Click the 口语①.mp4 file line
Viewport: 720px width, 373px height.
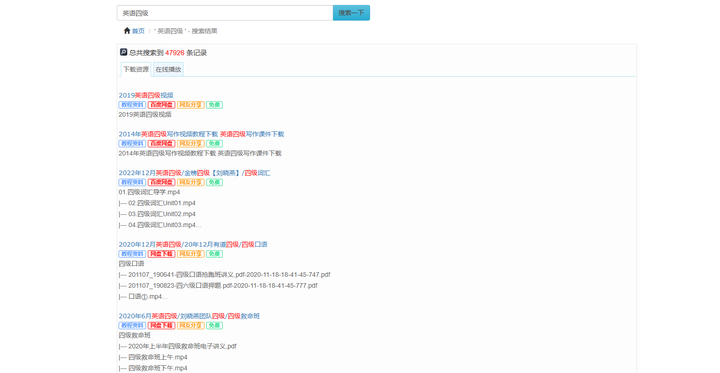click(x=143, y=297)
